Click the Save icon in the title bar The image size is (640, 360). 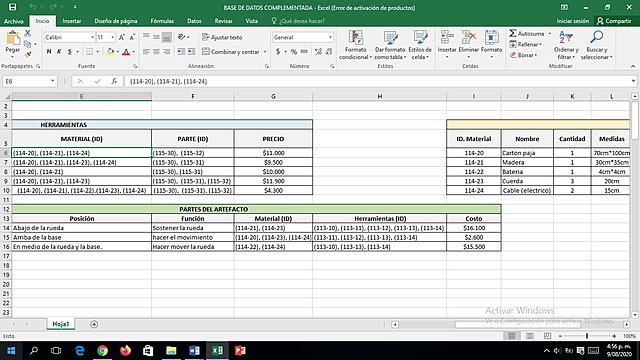[12, 7]
